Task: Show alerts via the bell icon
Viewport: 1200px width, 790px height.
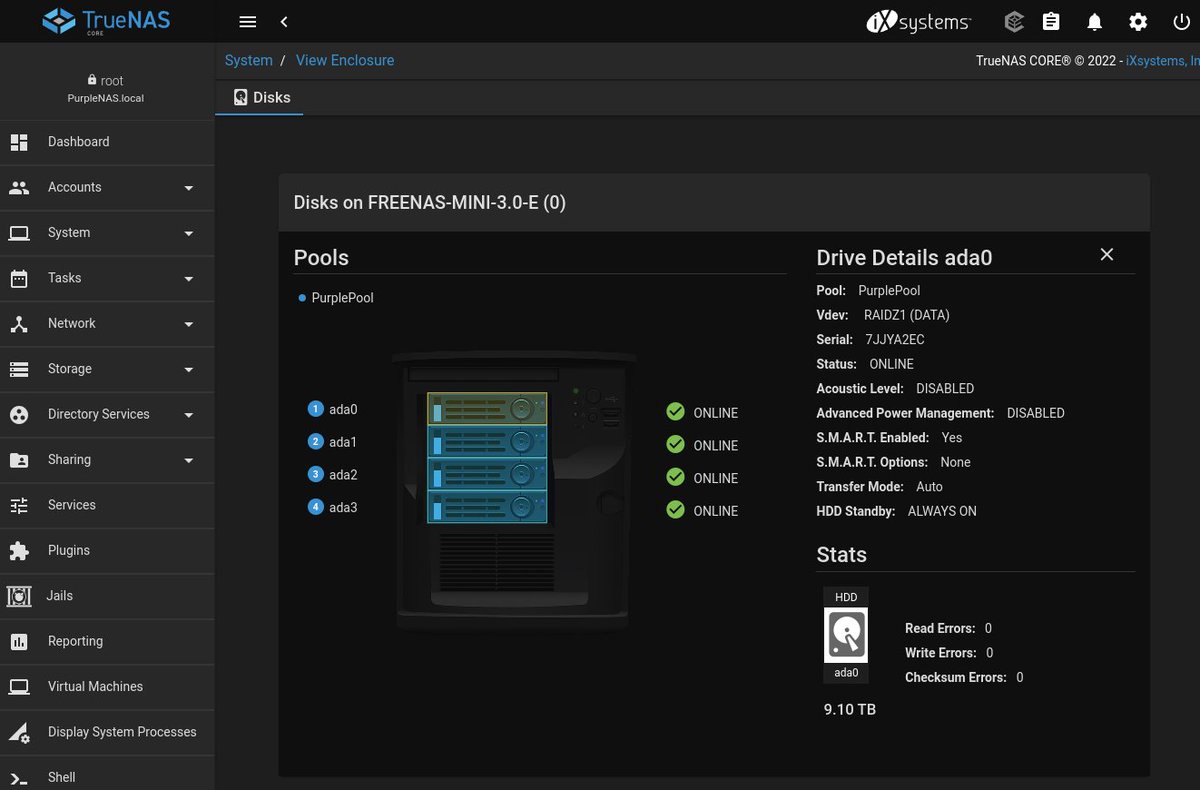Action: (x=1095, y=22)
